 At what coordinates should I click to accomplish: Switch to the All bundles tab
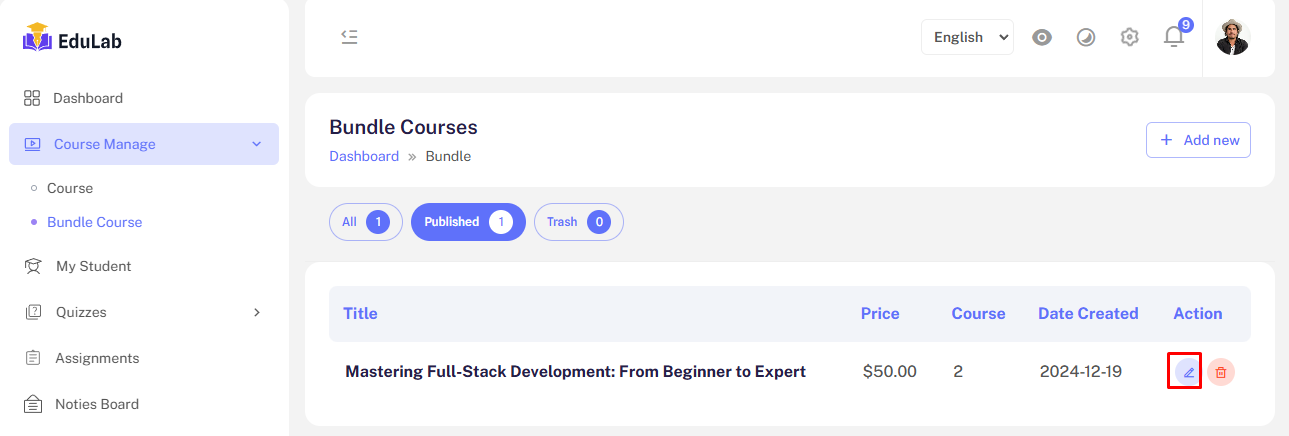coord(365,222)
